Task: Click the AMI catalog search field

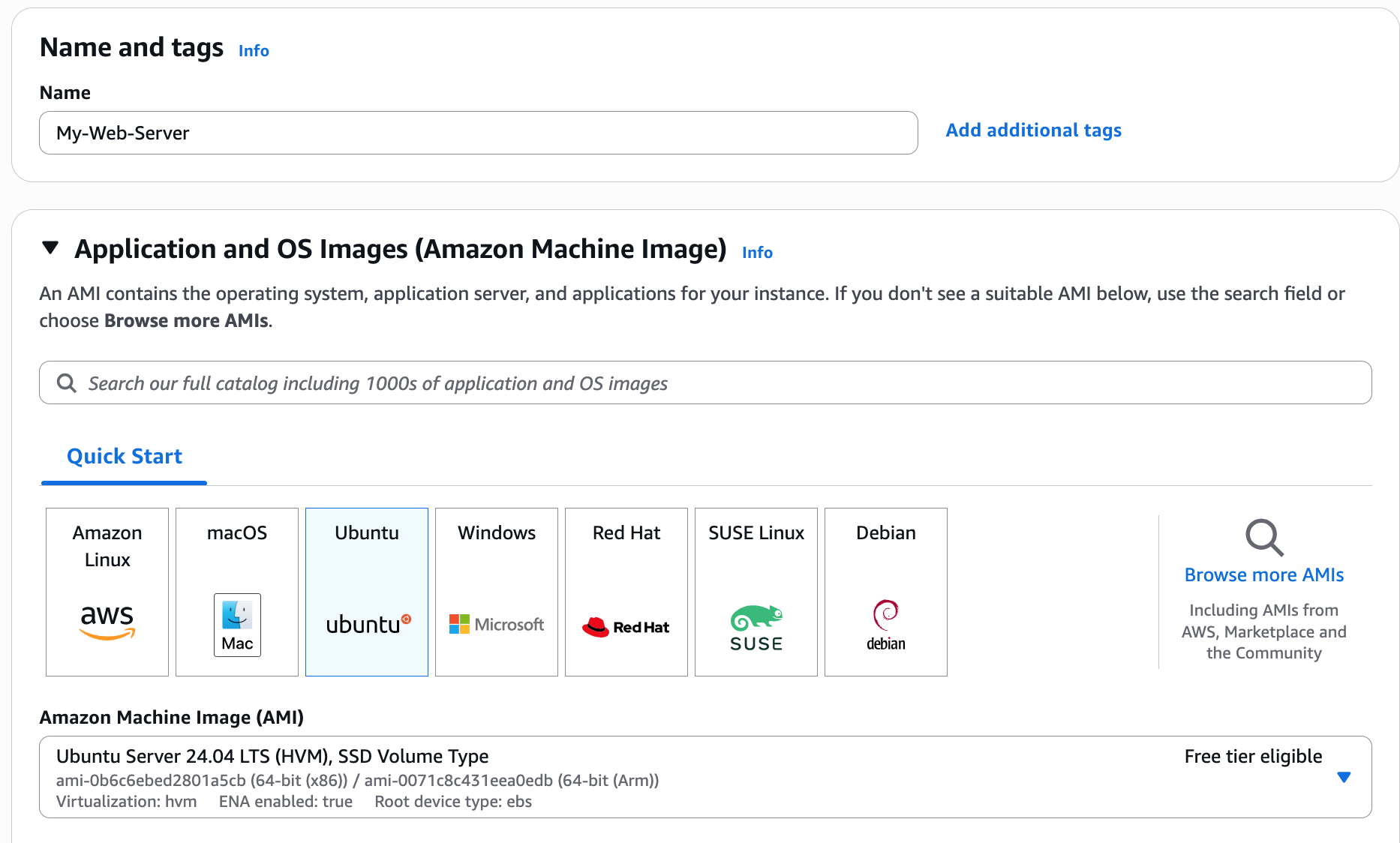Action: (705, 382)
